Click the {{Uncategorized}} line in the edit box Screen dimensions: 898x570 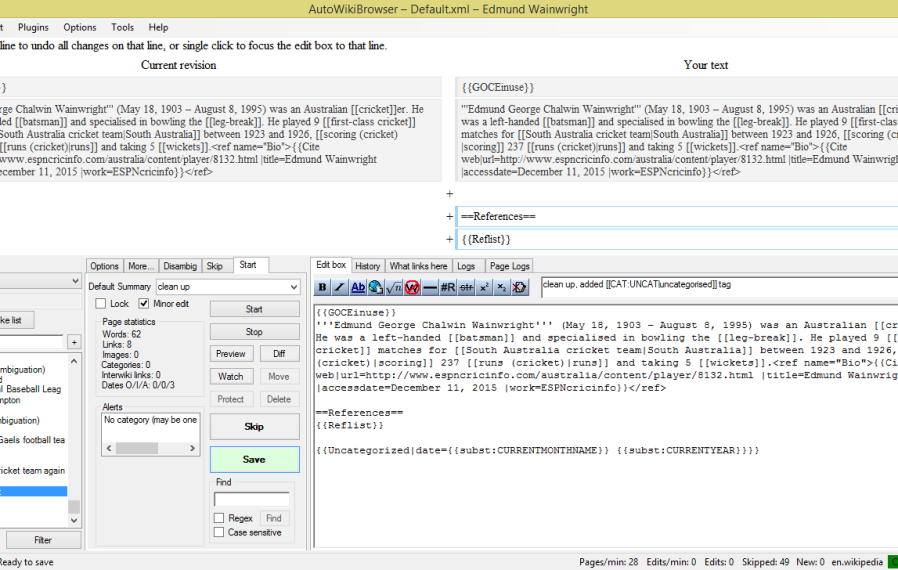tap(537, 451)
